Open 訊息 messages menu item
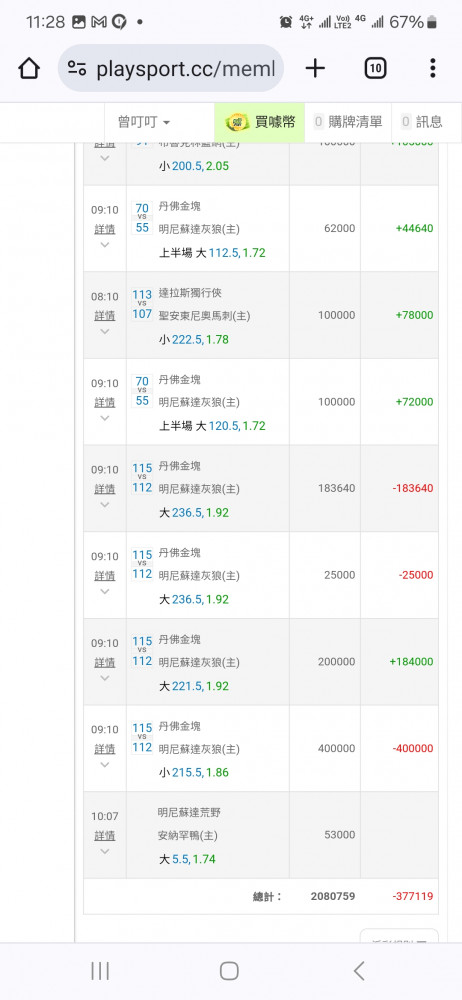 (x=421, y=122)
